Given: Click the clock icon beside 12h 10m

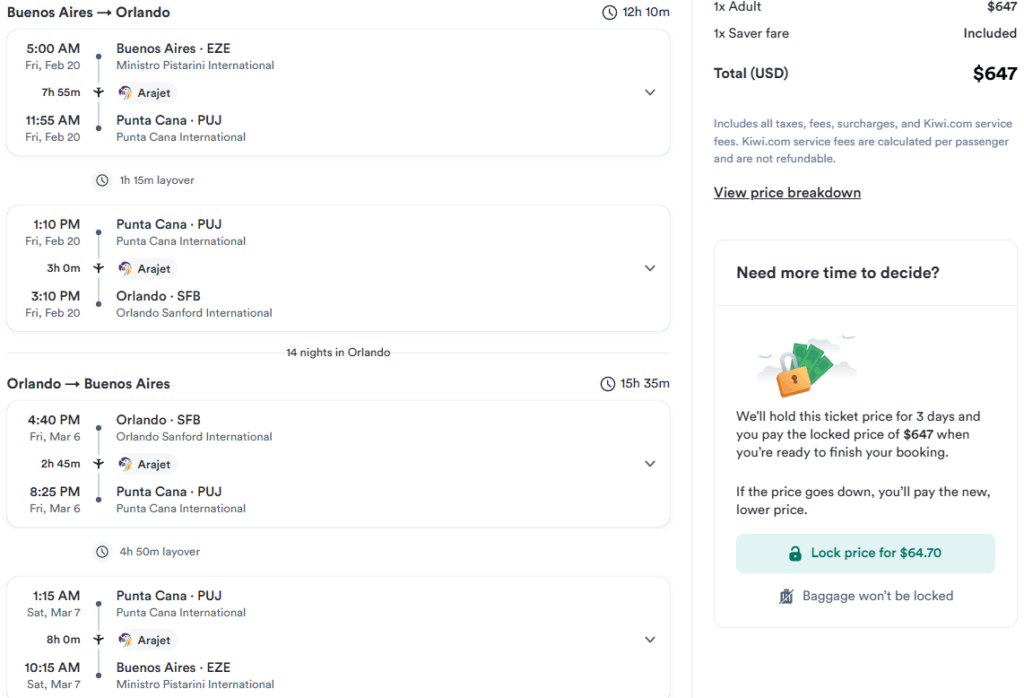Looking at the screenshot, I should (609, 13).
